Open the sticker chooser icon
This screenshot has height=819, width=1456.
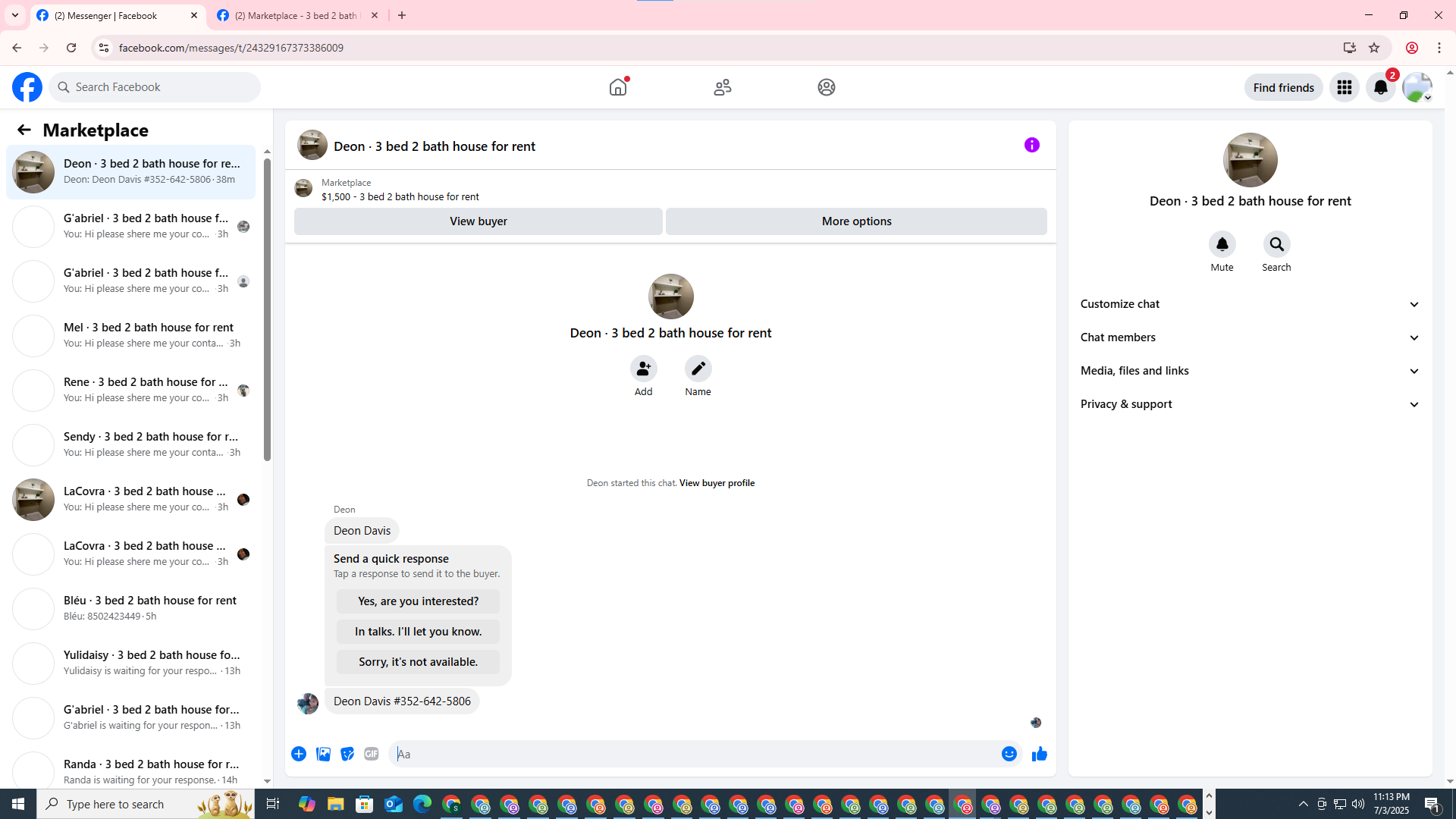(347, 754)
